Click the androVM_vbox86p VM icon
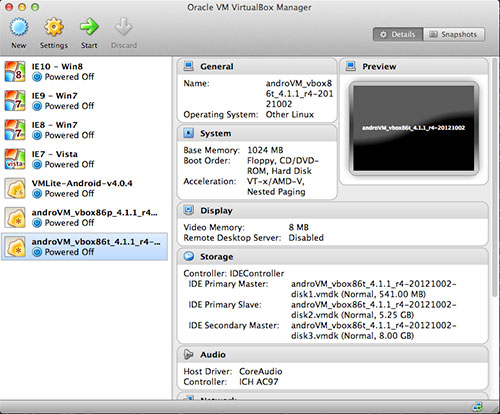Screen dimensions: 500x414 click(x=15, y=218)
